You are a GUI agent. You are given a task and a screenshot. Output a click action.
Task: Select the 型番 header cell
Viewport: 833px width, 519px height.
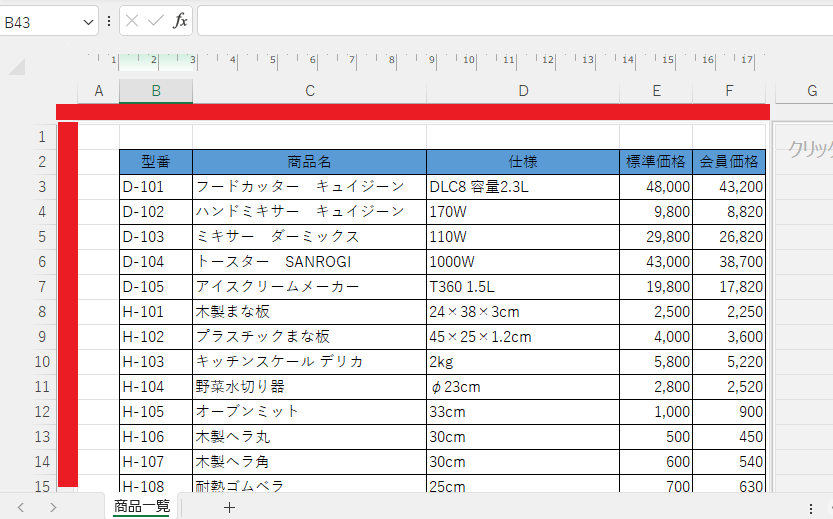point(156,161)
